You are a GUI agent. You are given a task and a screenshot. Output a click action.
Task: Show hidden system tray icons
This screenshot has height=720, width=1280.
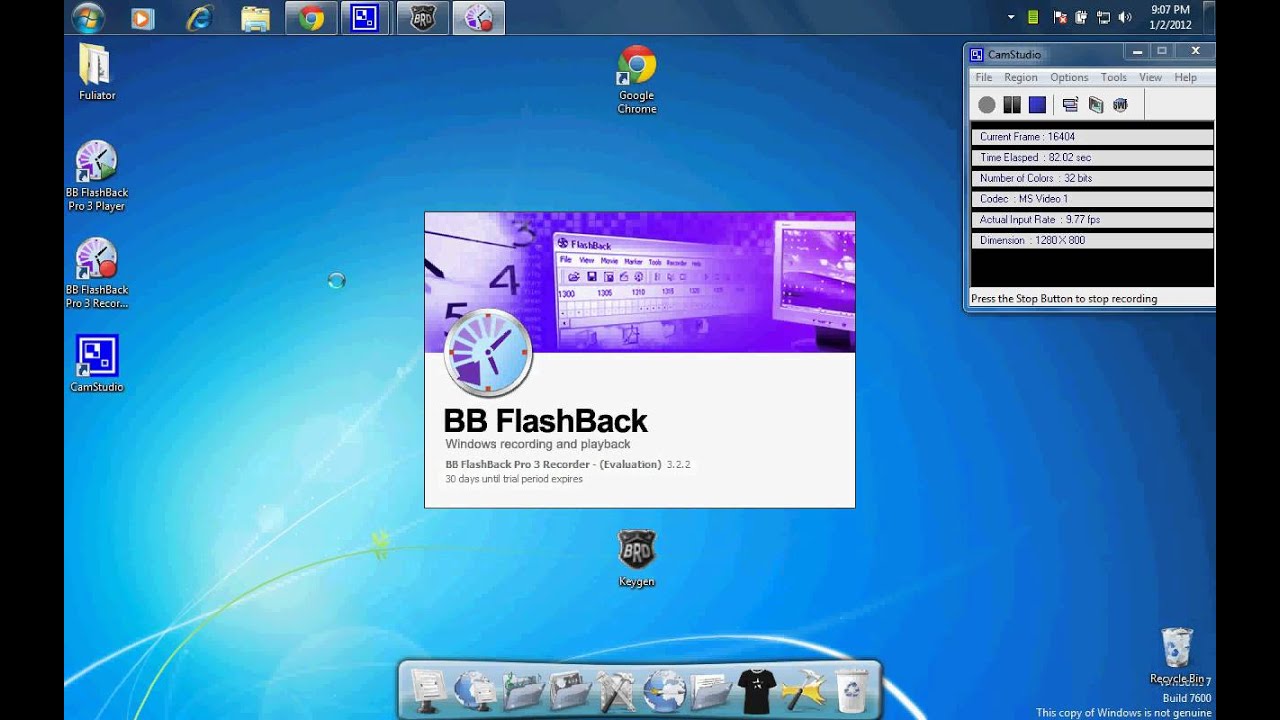pyautogui.click(x=1011, y=17)
